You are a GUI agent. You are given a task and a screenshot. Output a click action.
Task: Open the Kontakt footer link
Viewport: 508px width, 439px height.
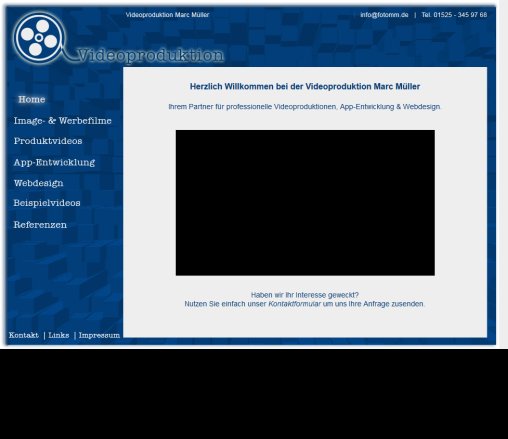(24, 335)
